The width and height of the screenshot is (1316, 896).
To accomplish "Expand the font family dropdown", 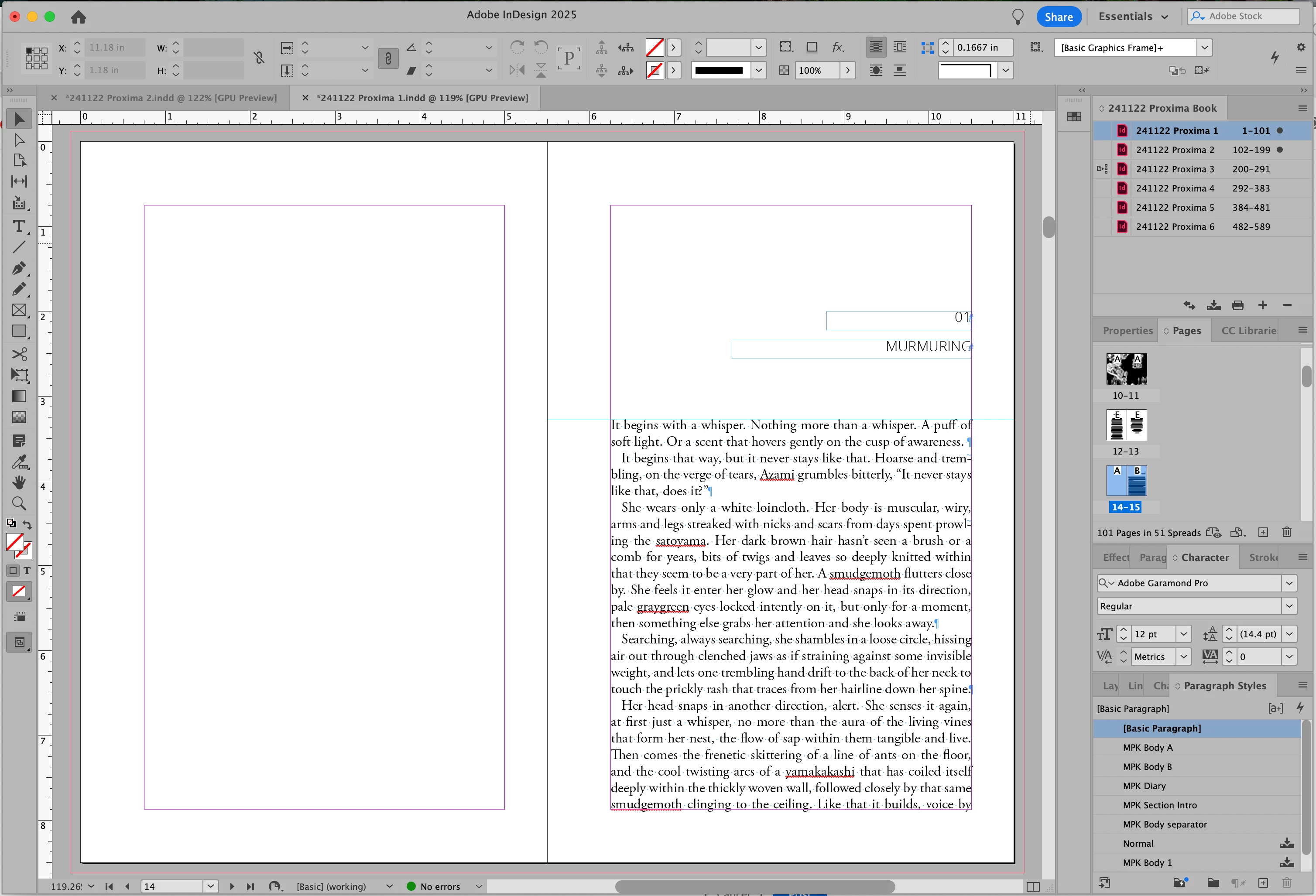I will coord(1289,583).
